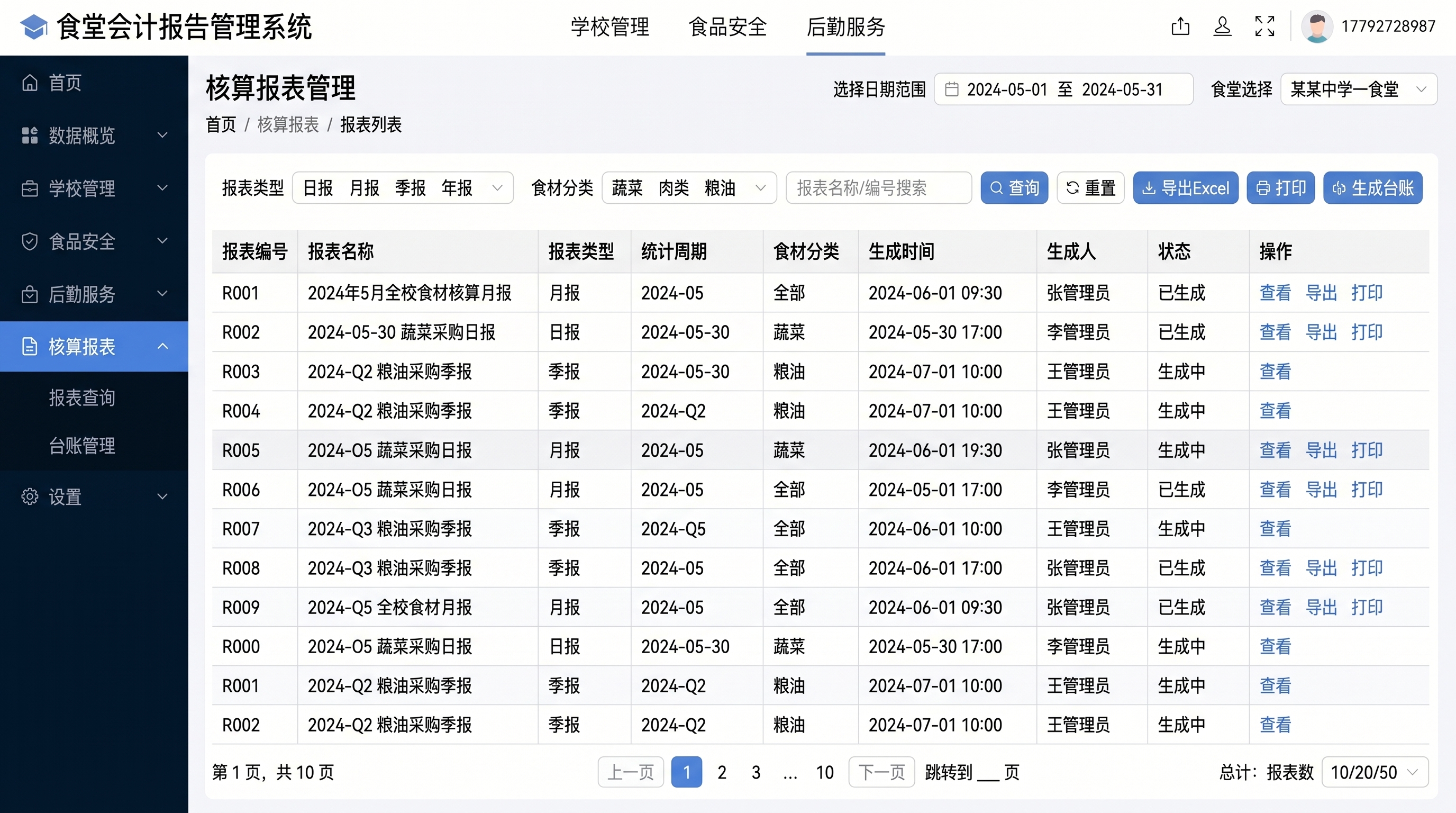Click account number 17792728987

(x=1388, y=26)
